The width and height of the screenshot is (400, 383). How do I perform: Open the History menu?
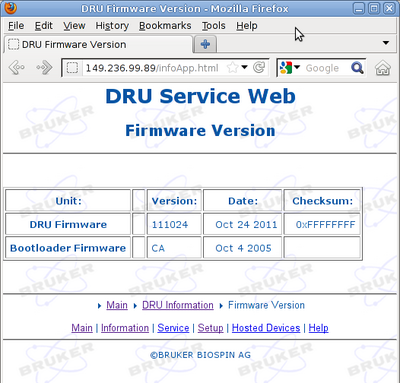tap(112, 26)
